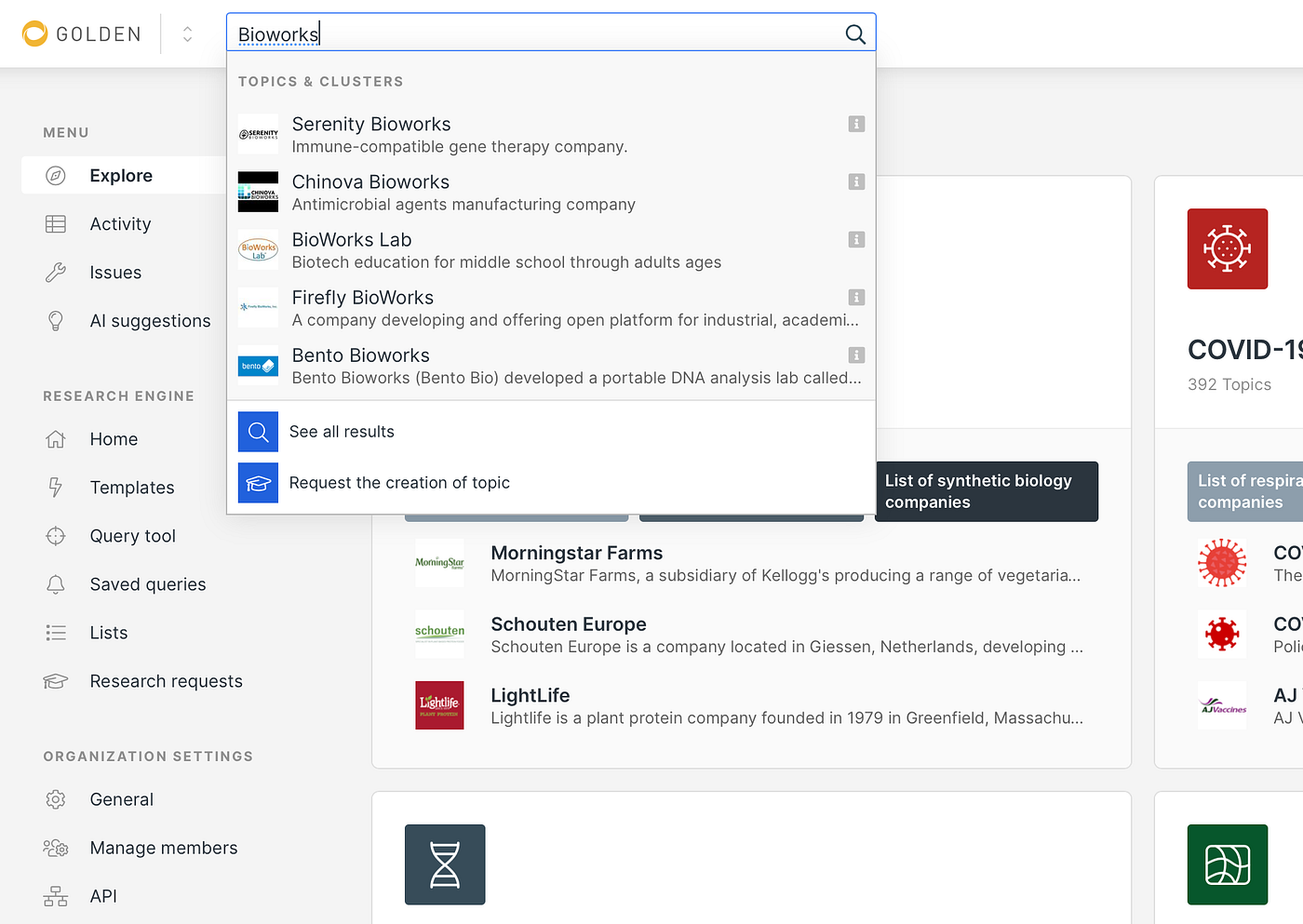Open info icon for Serenity Bioworks
Image resolution: width=1303 pixels, height=924 pixels.
tap(856, 124)
